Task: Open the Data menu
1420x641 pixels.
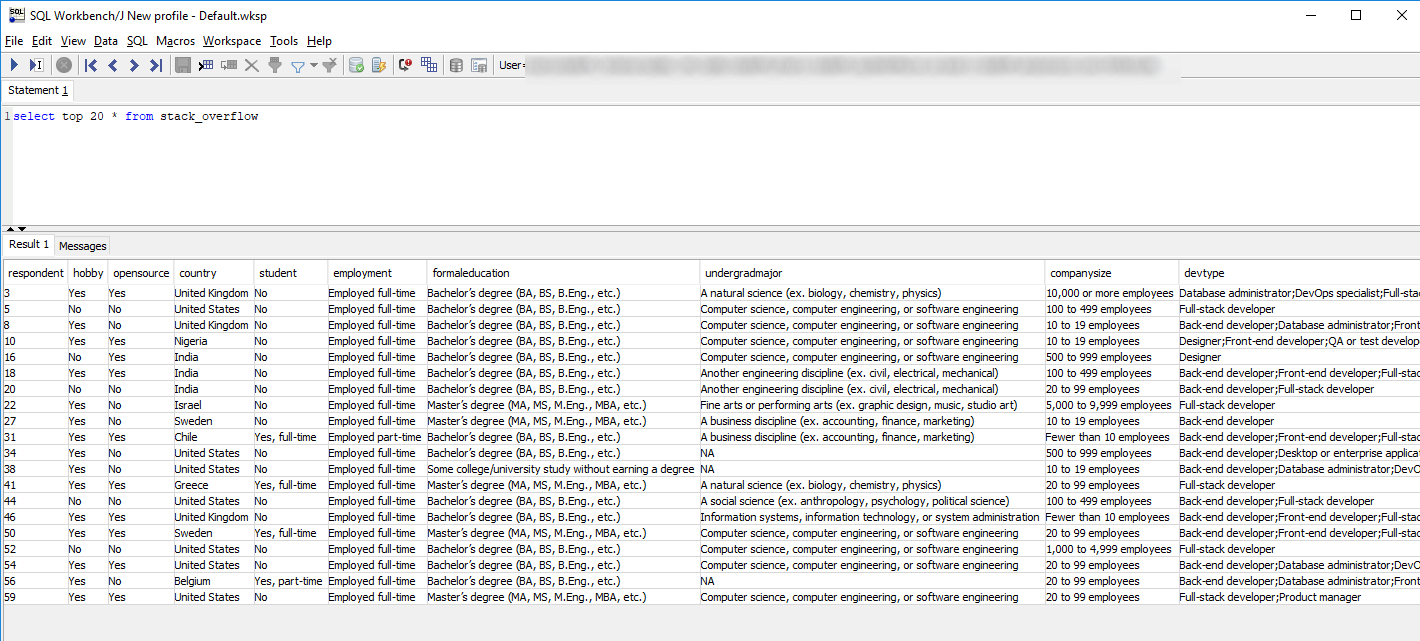Action: coord(106,41)
